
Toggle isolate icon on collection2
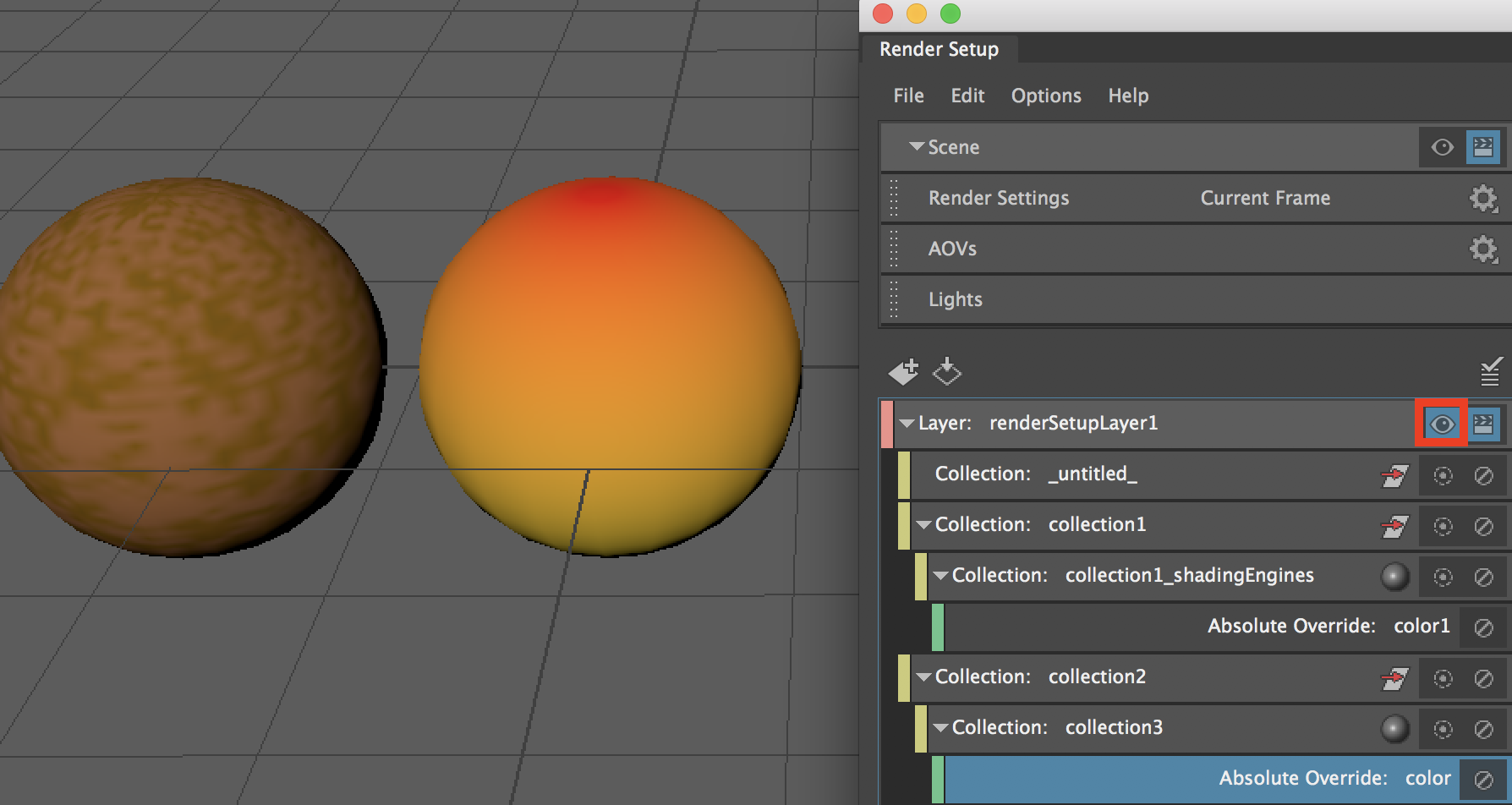1441,677
